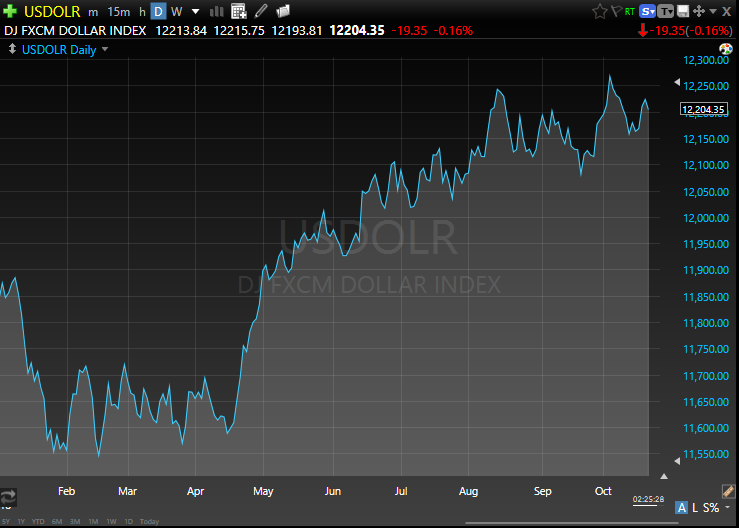Open the window options triangle dropdown
This screenshot has height=528, width=739.
[x=713, y=11]
